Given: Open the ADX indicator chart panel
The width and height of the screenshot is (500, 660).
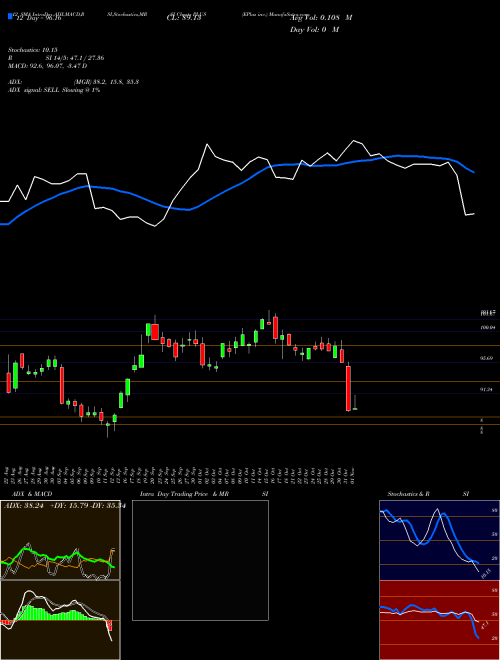Looking at the screenshot, I should 60,540.
